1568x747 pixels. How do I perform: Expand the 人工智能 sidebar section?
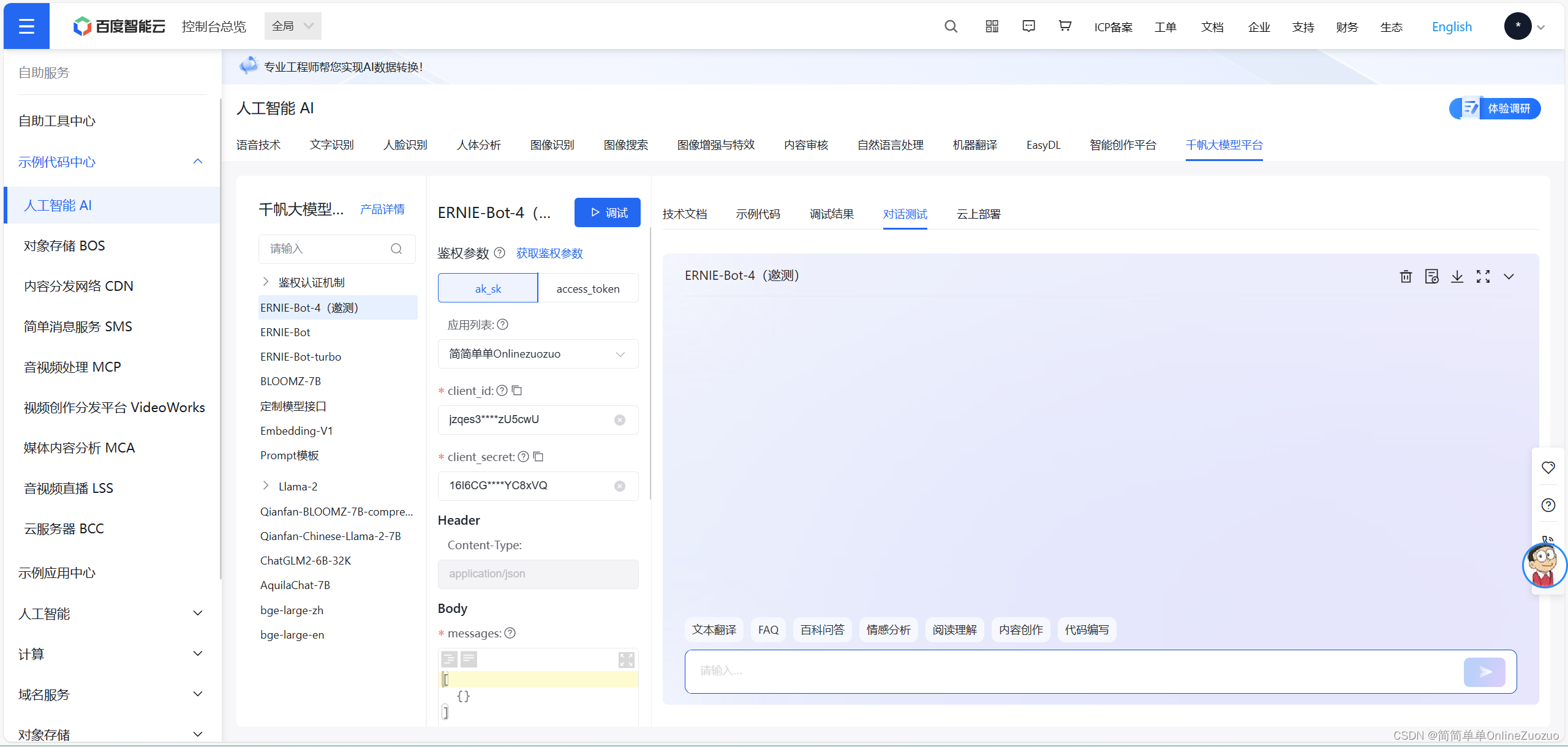[x=197, y=614]
